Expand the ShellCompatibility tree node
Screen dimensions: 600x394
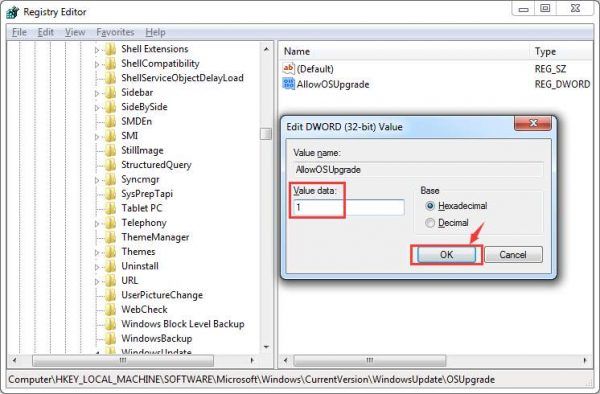pyautogui.click(x=97, y=65)
